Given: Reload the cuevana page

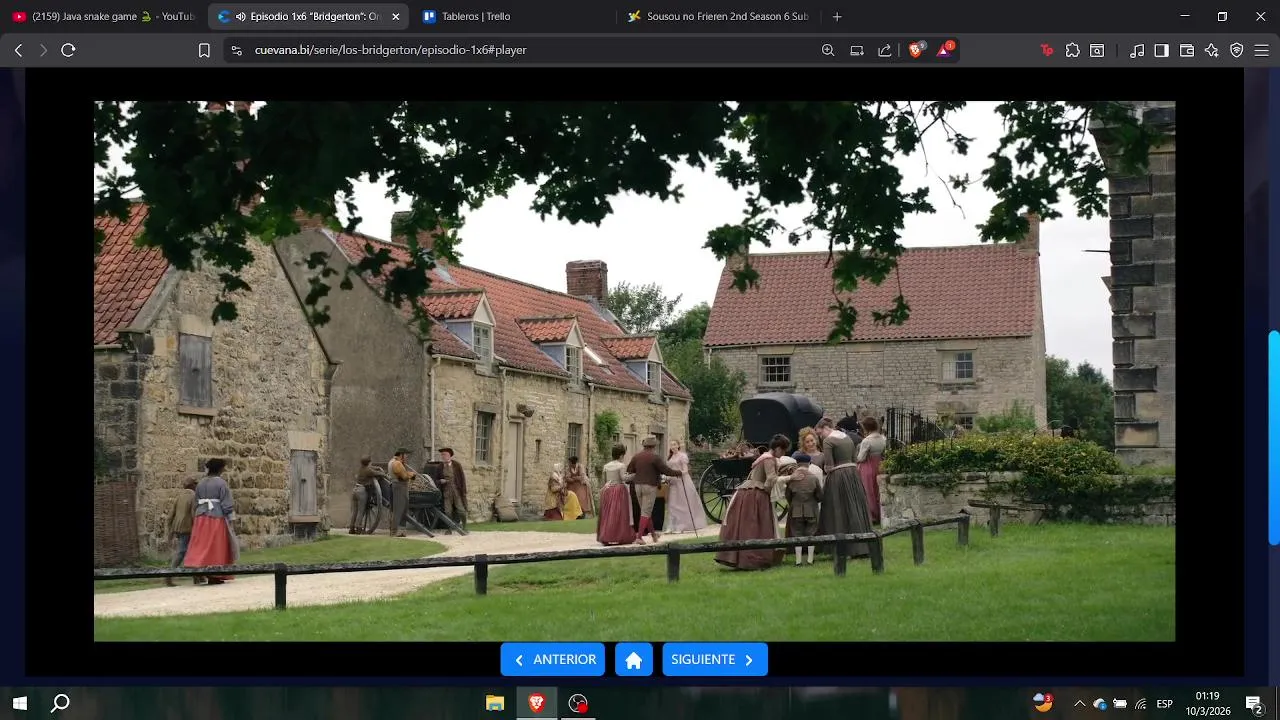Looking at the screenshot, I should (68, 50).
